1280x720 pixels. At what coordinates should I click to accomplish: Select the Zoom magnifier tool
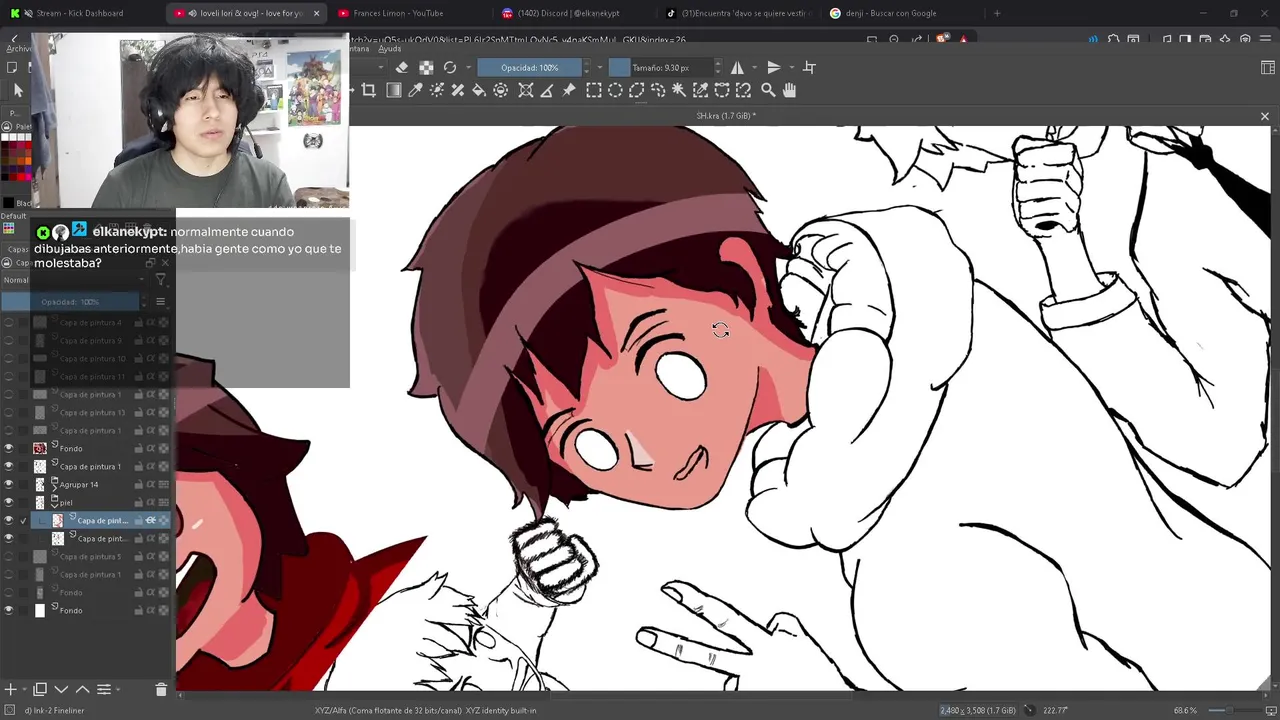[x=768, y=90]
